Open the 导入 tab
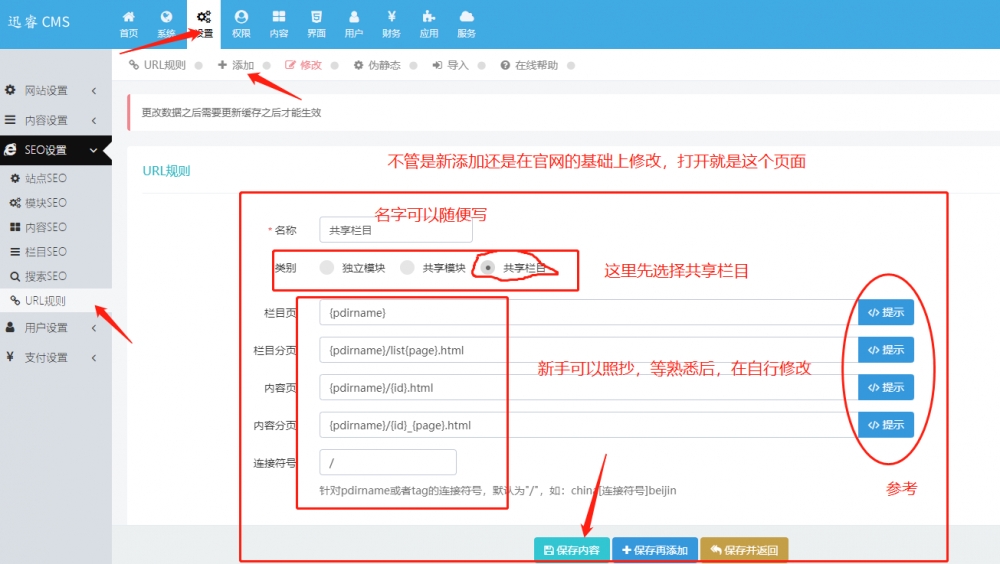Image resolution: width=1000 pixels, height=564 pixels. pos(450,65)
